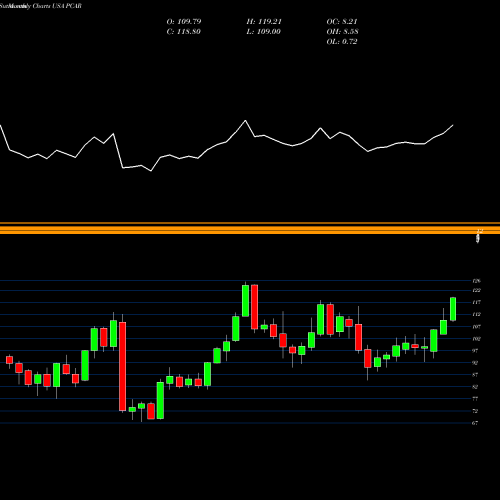
Task: Click the 107 price axis label
Action: point(476,327)
